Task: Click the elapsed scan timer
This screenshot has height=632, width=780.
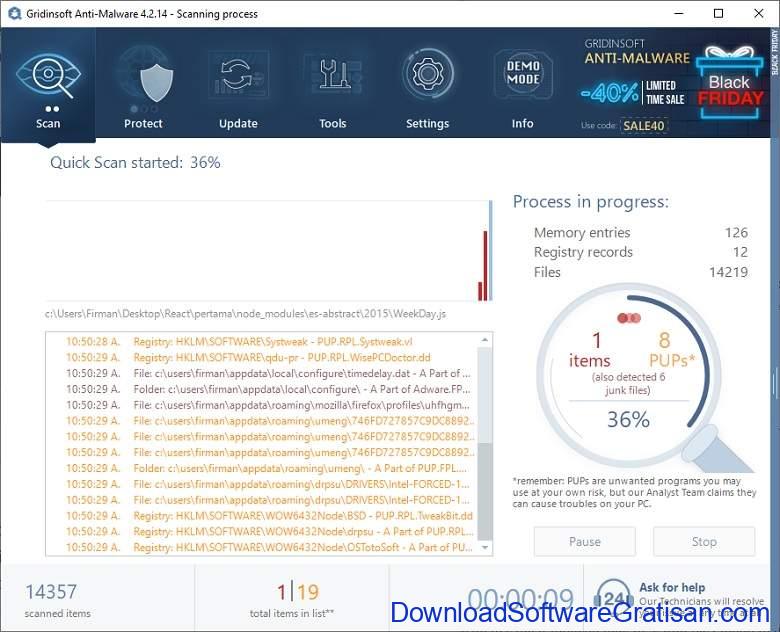Action: [520, 599]
